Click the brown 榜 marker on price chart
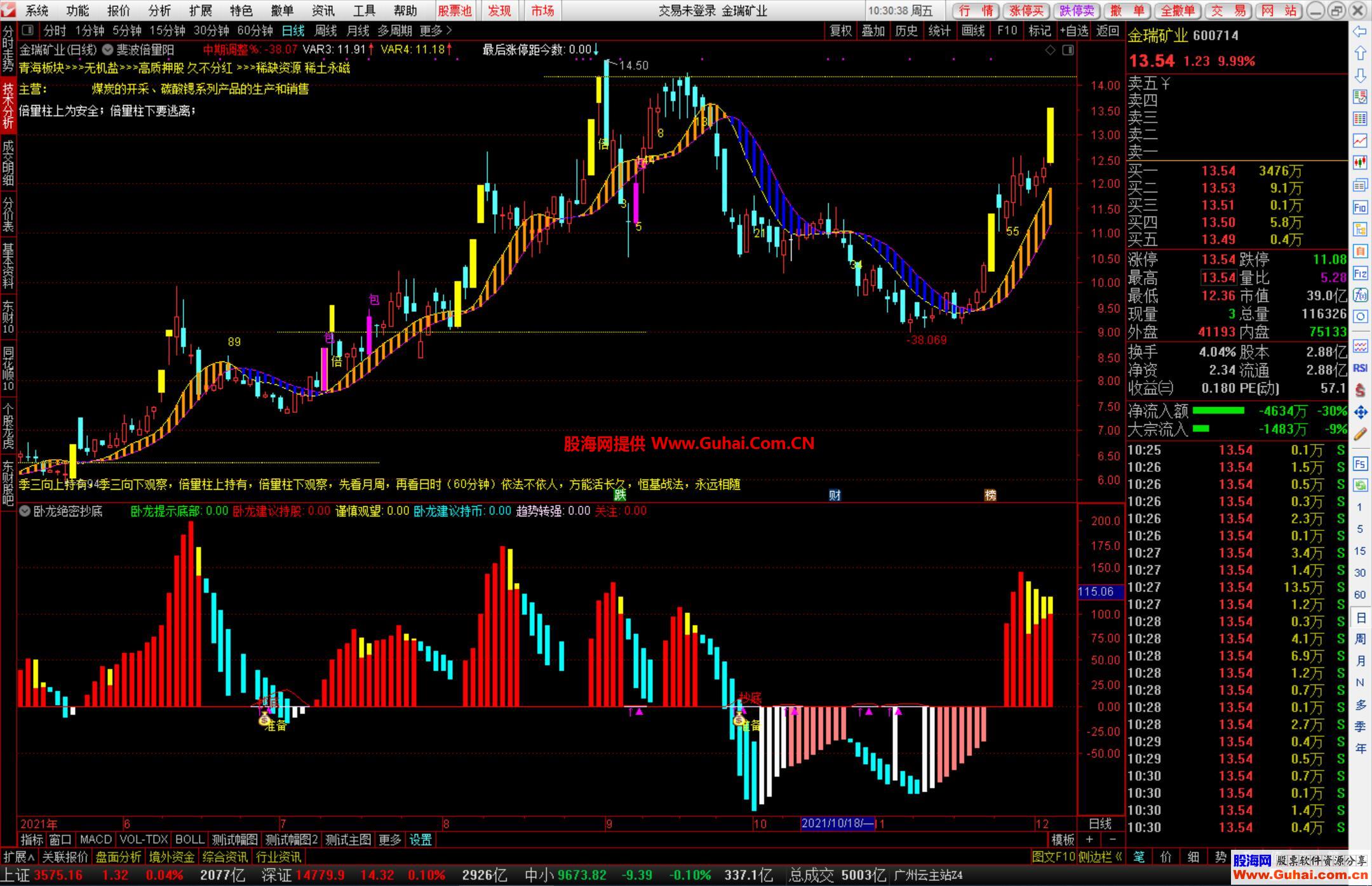Screen dimensions: 1372x886 (990, 495)
